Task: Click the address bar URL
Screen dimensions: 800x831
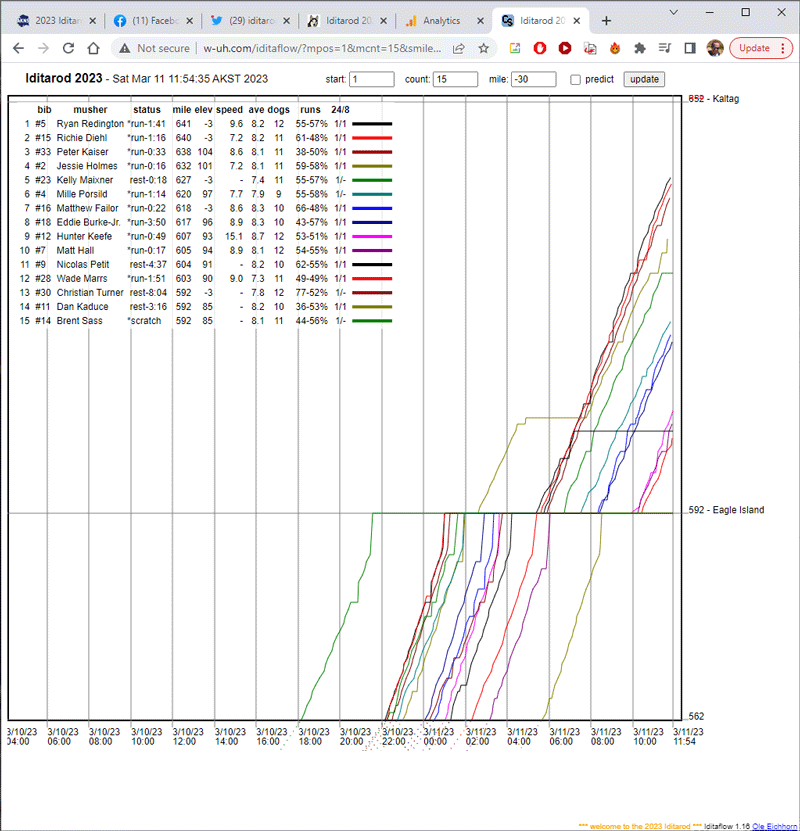Action: [x=322, y=48]
